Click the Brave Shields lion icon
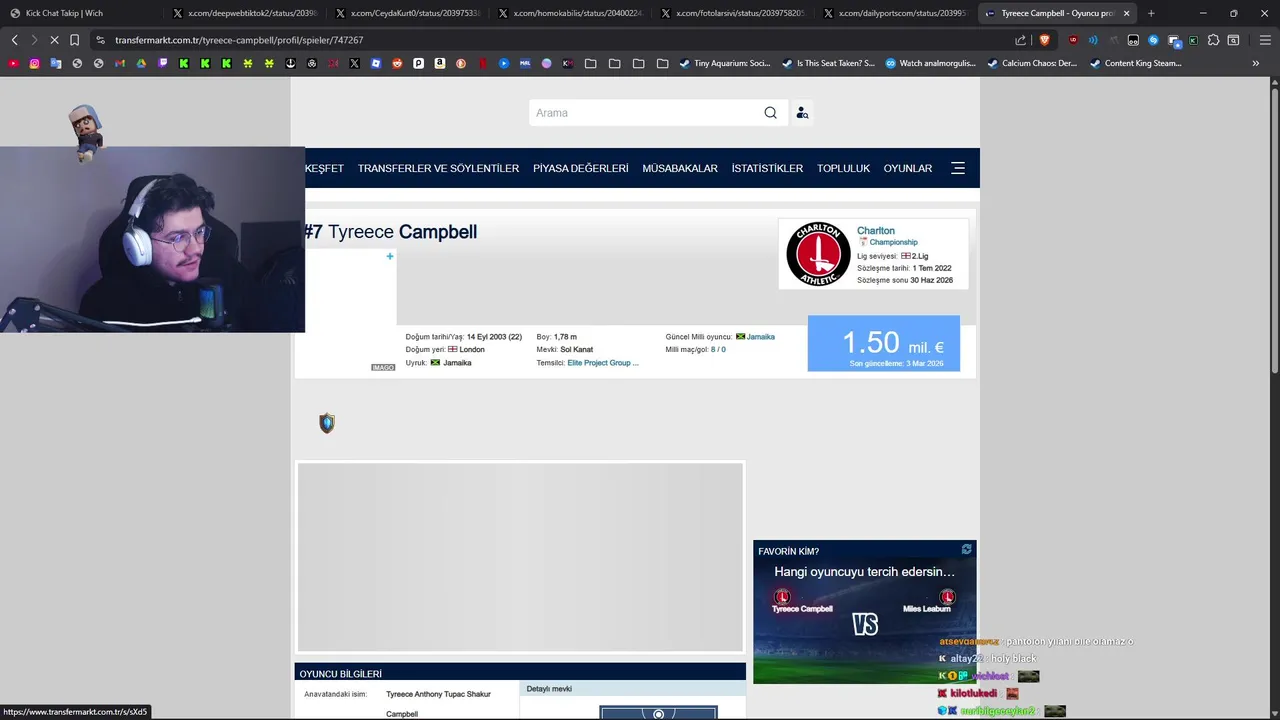The image size is (1280, 720). point(1045,40)
